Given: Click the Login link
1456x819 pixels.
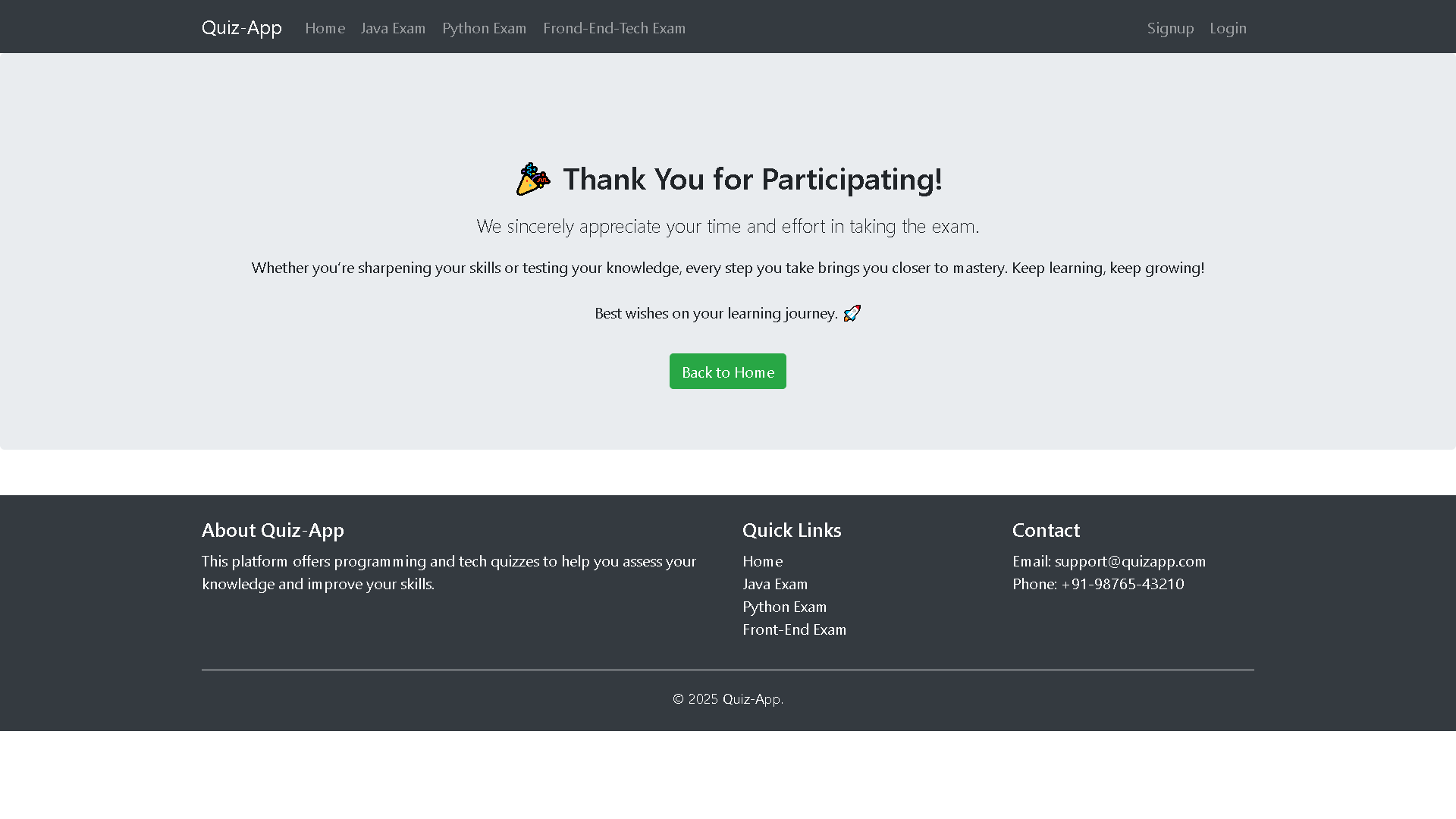Looking at the screenshot, I should pyautogui.click(x=1228, y=28).
